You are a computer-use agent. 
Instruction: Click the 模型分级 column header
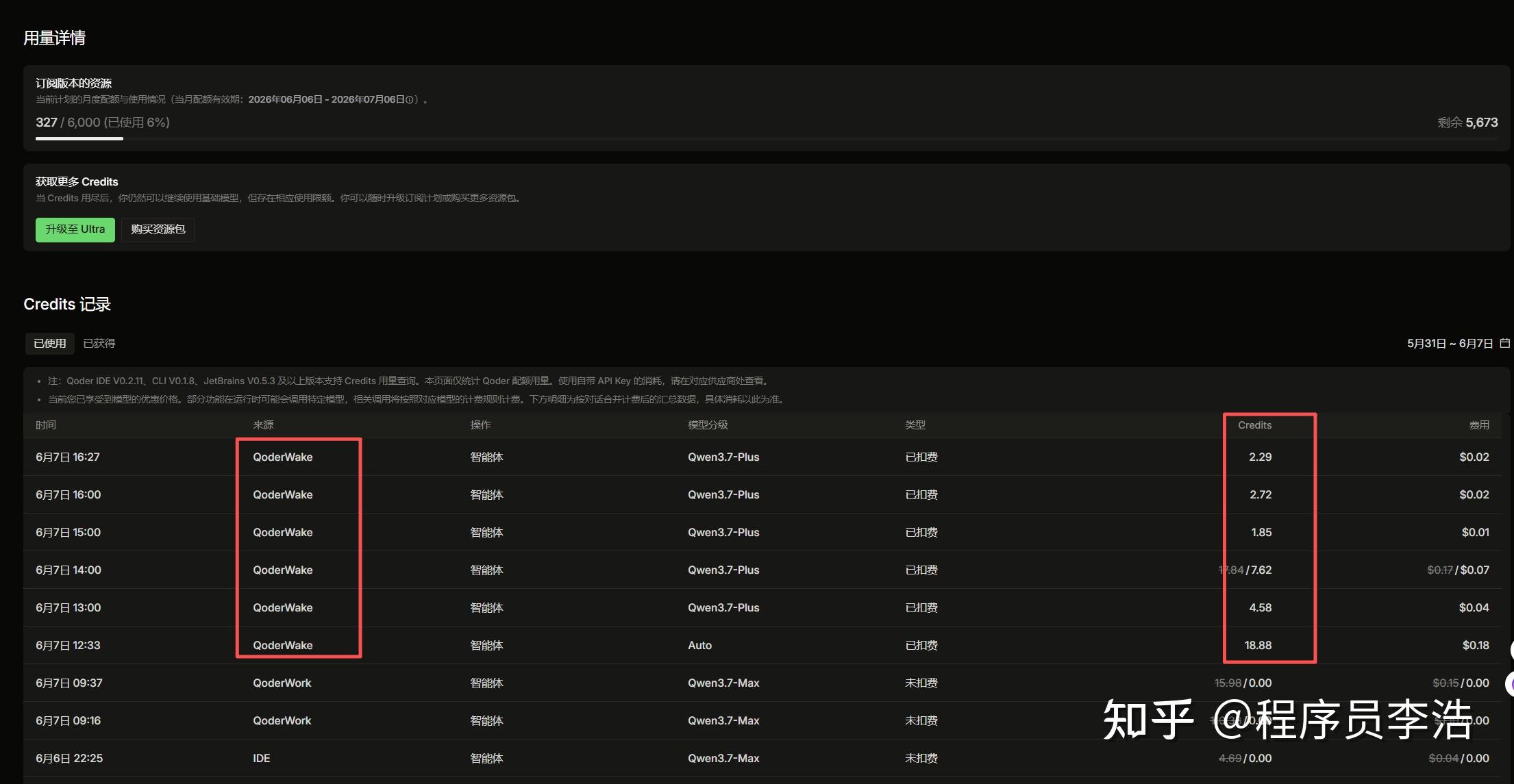tap(708, 425)
